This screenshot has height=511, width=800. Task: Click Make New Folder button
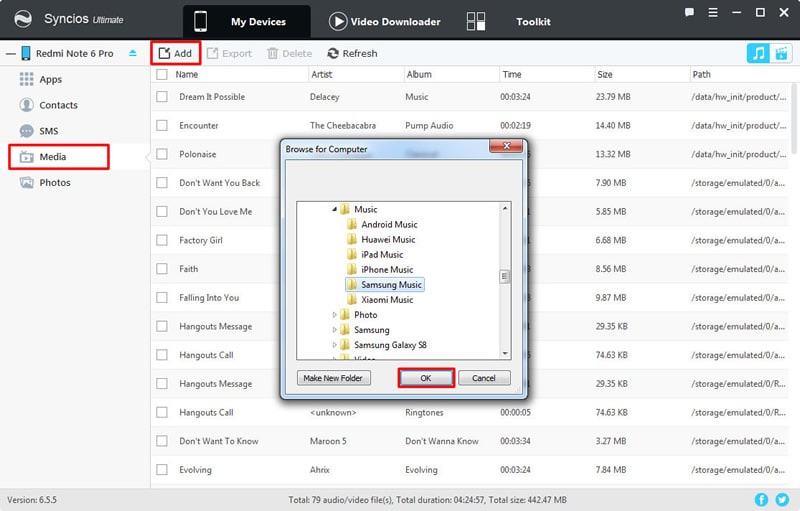(333, 378)
